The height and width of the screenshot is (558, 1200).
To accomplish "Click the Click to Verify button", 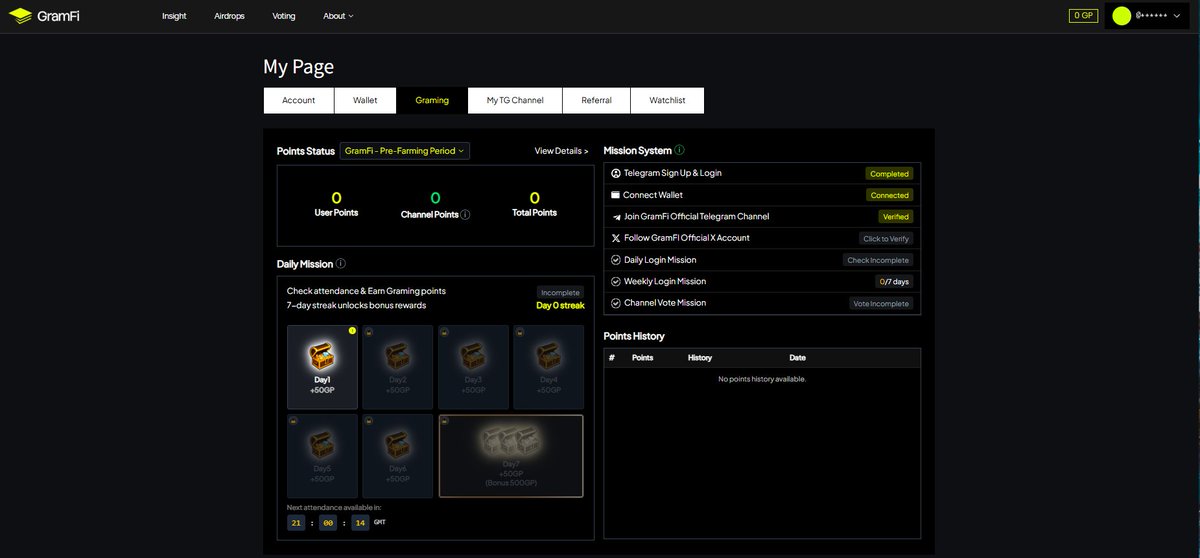I will coord(887,239).
